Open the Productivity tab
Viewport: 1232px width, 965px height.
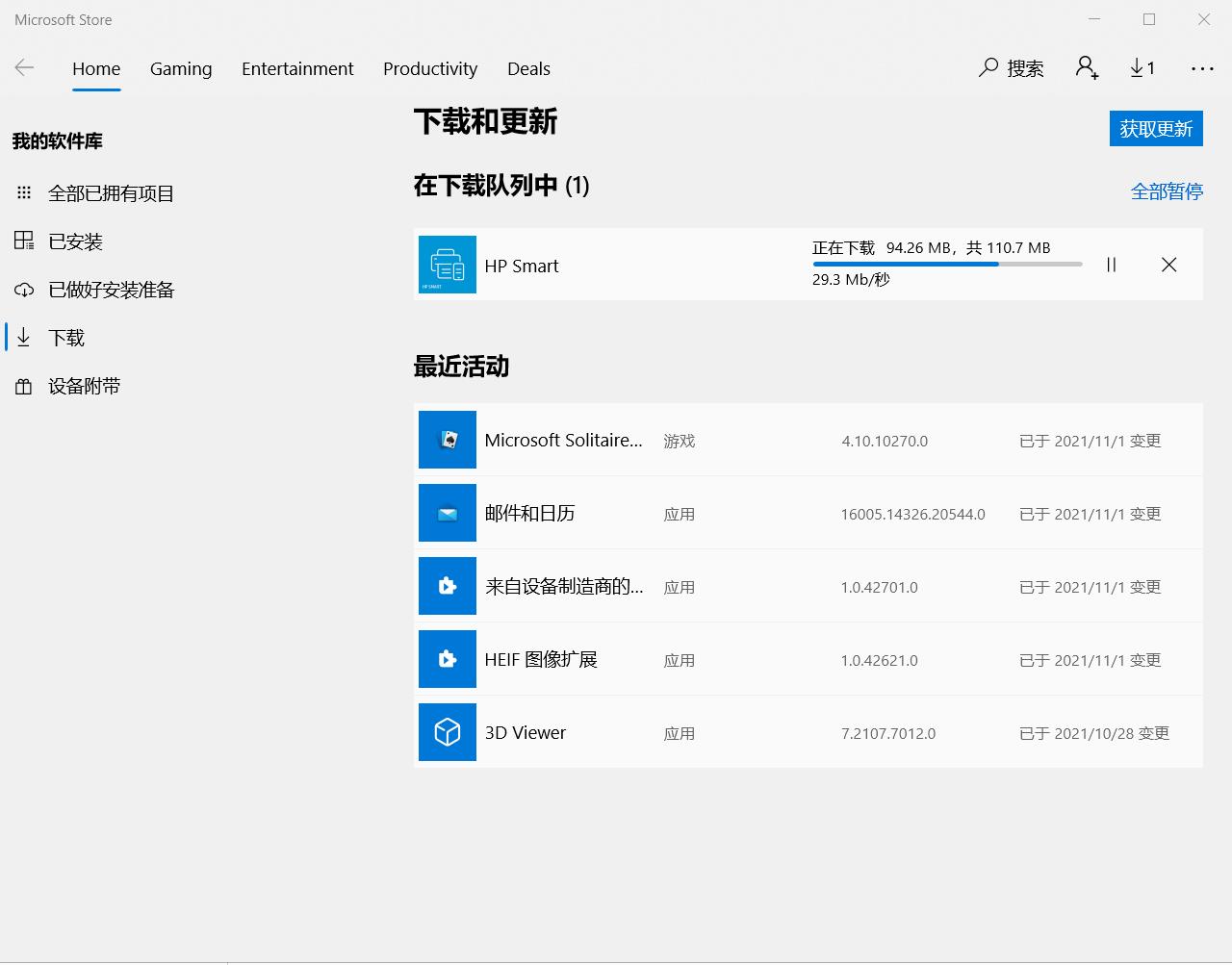coord(430,68)
